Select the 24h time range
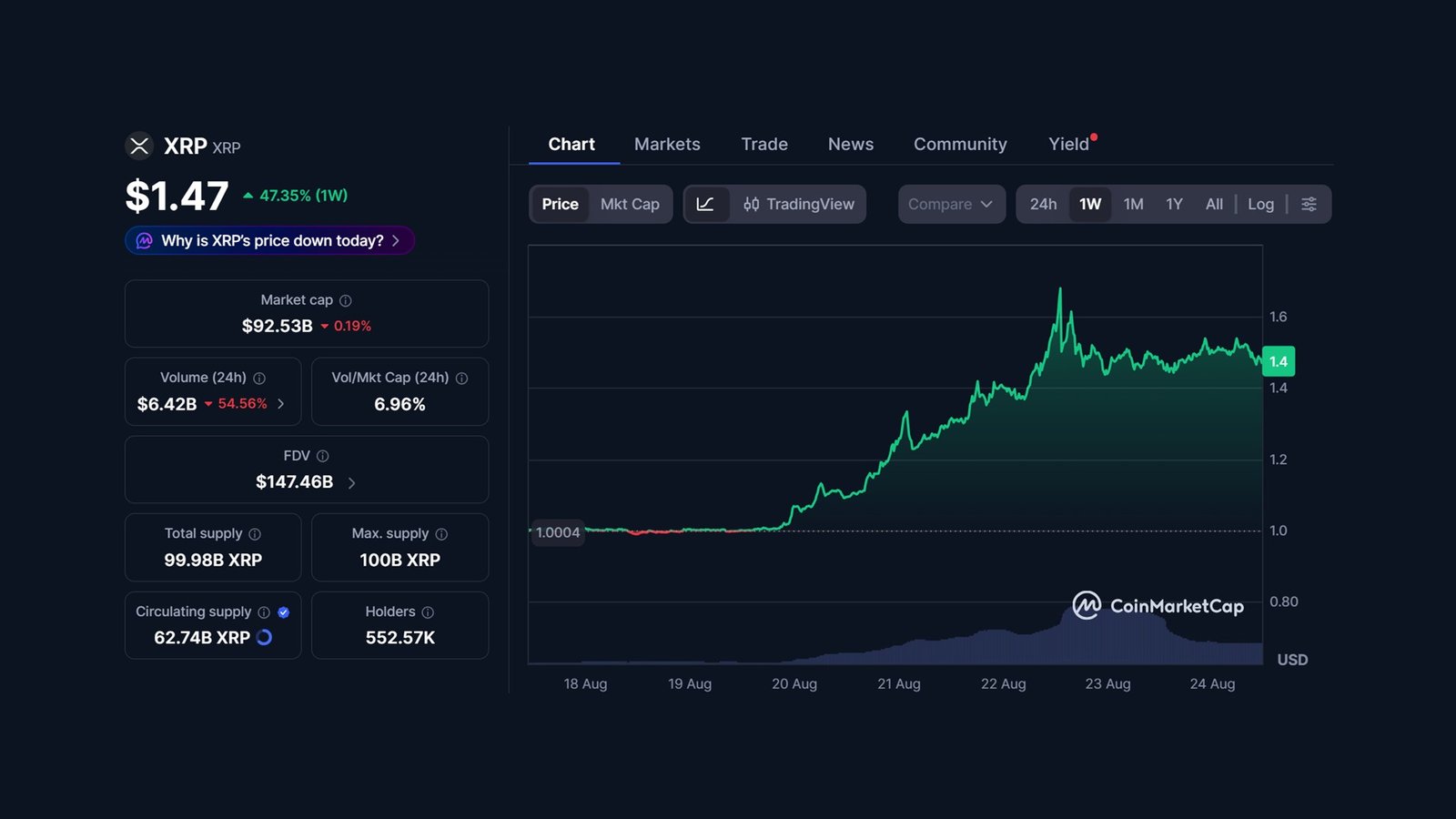Viewport: 1456px width, 819px height. pos(1043,204)
